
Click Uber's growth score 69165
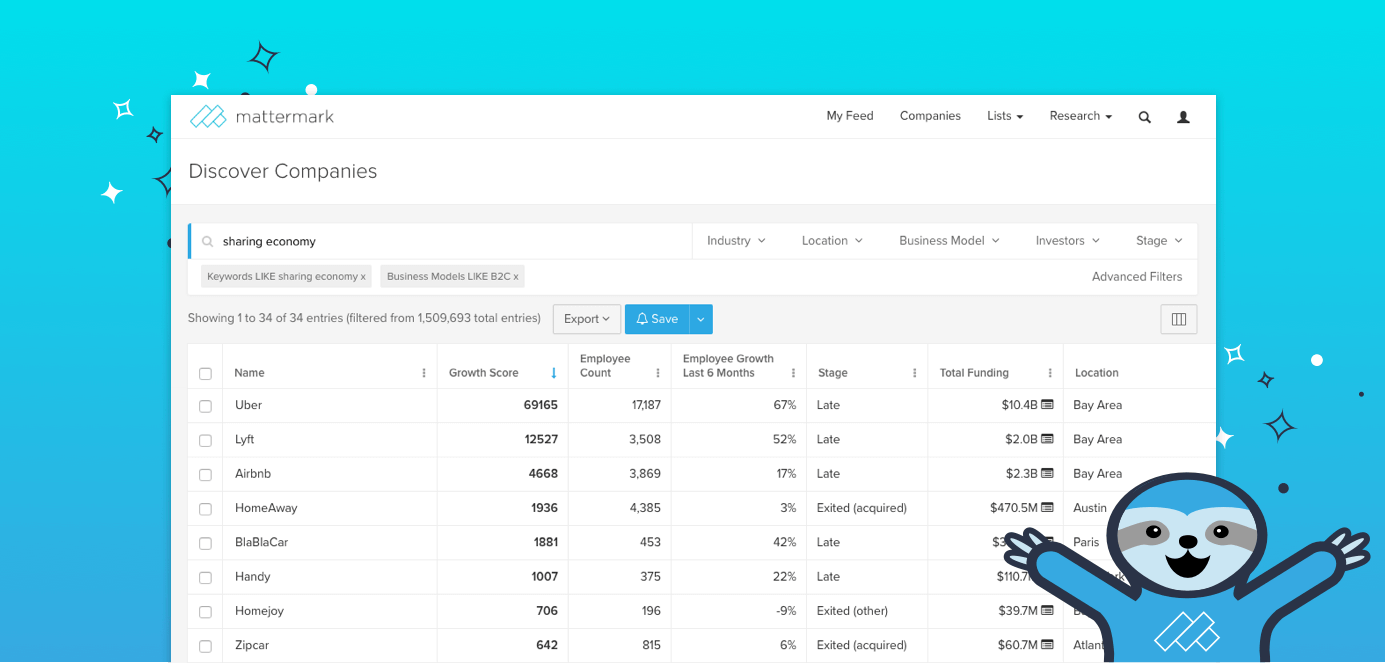point(540,405)
